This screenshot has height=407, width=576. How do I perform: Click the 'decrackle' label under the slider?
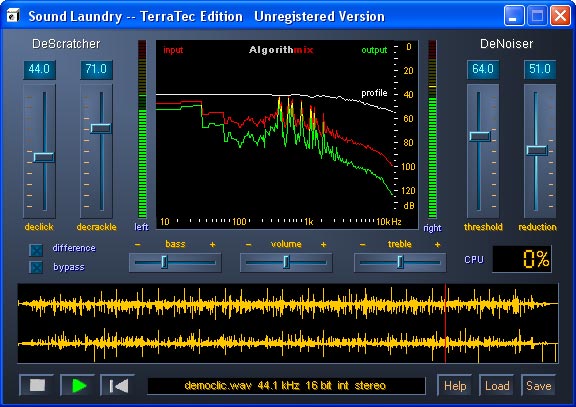click(96, 227)
